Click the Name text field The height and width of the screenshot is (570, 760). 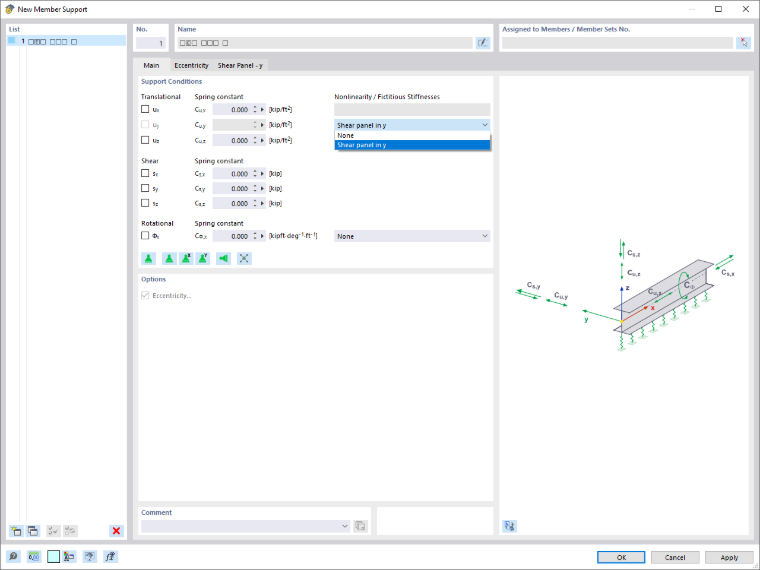pyautogui.click(x=325, y=43)
